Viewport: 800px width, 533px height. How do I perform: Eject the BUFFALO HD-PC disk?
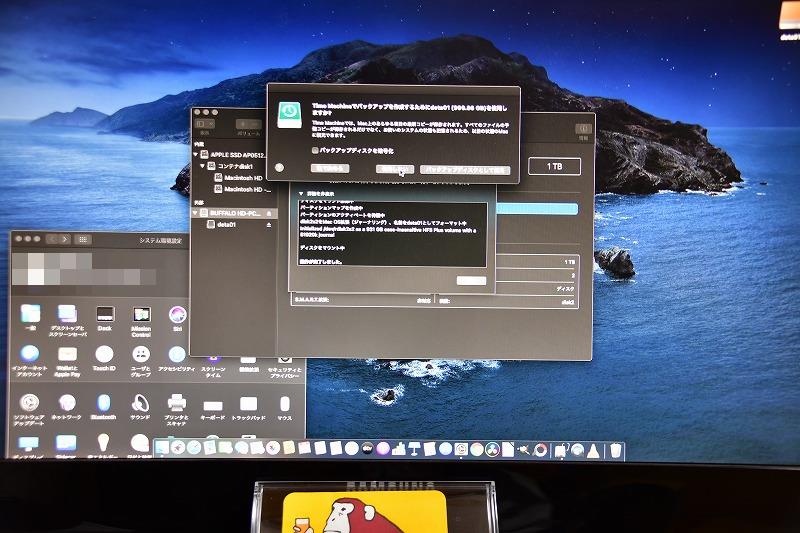[x=269, y=213]
